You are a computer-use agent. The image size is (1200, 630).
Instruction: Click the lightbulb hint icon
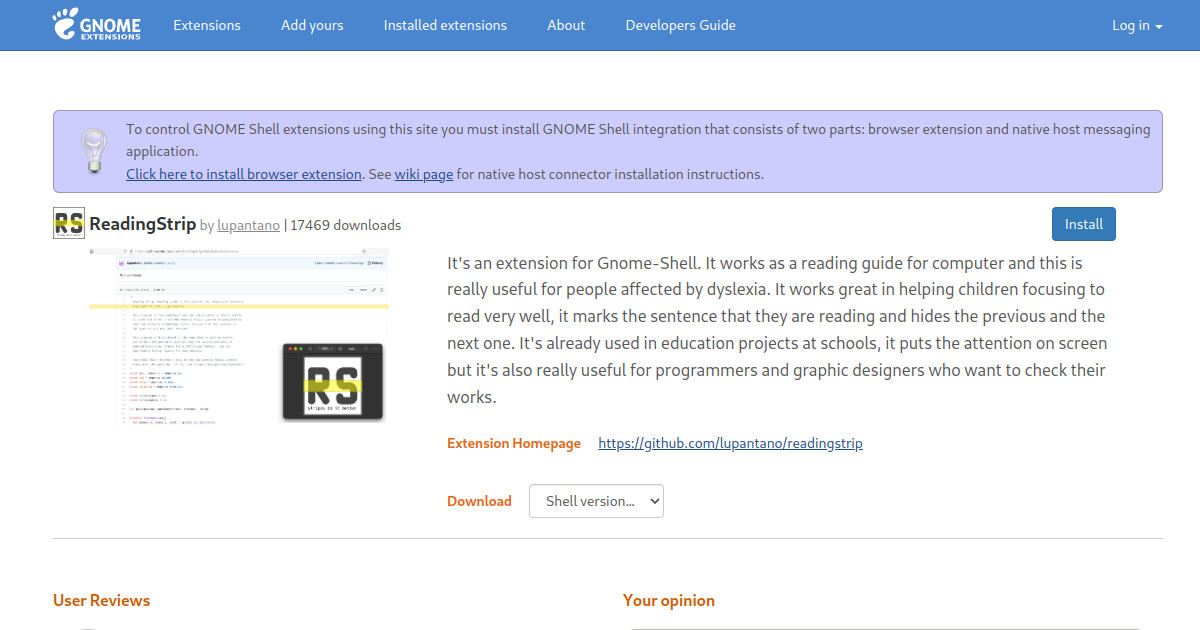pos(93,152)
